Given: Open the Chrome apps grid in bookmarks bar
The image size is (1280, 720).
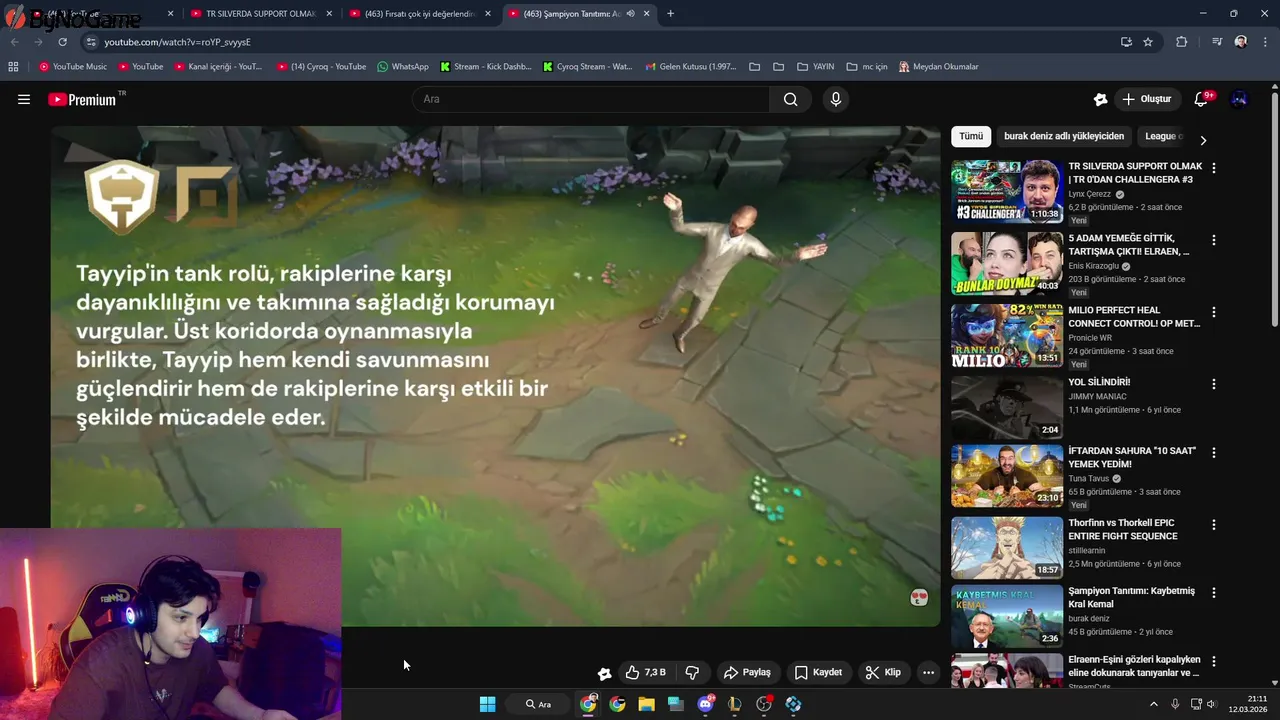Looking at the screenshot, I should [x=13, y=67].
